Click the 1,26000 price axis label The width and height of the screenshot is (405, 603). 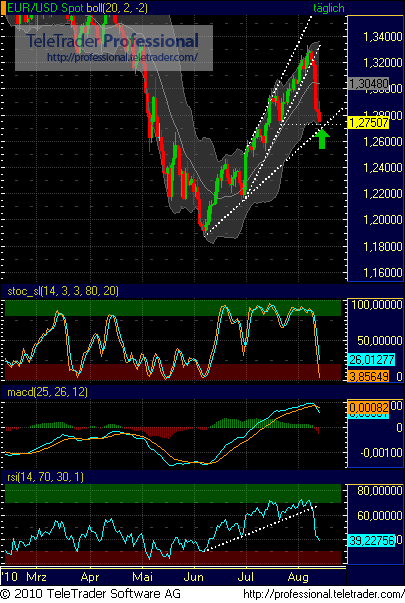(x=383, y=142)
